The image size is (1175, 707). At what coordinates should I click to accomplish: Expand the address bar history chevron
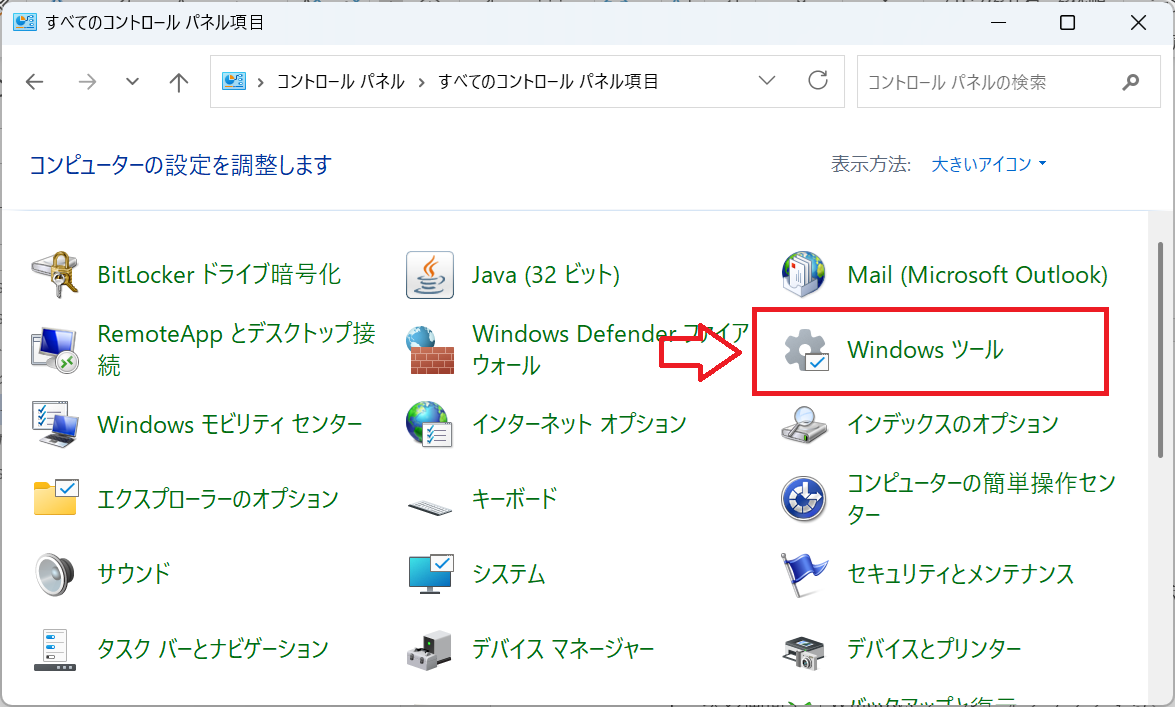point(767,80)
